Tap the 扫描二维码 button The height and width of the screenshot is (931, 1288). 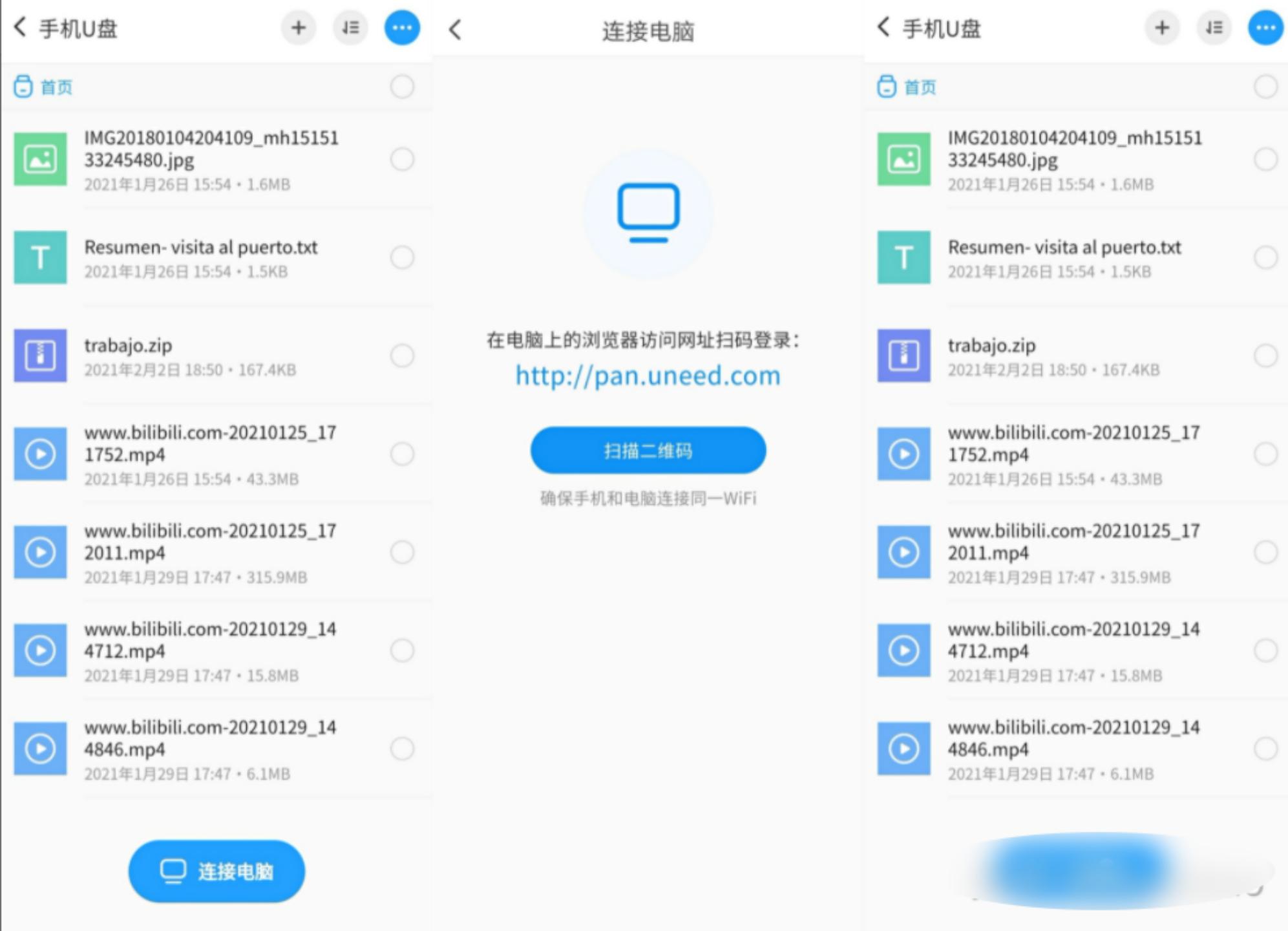point(647,451)
